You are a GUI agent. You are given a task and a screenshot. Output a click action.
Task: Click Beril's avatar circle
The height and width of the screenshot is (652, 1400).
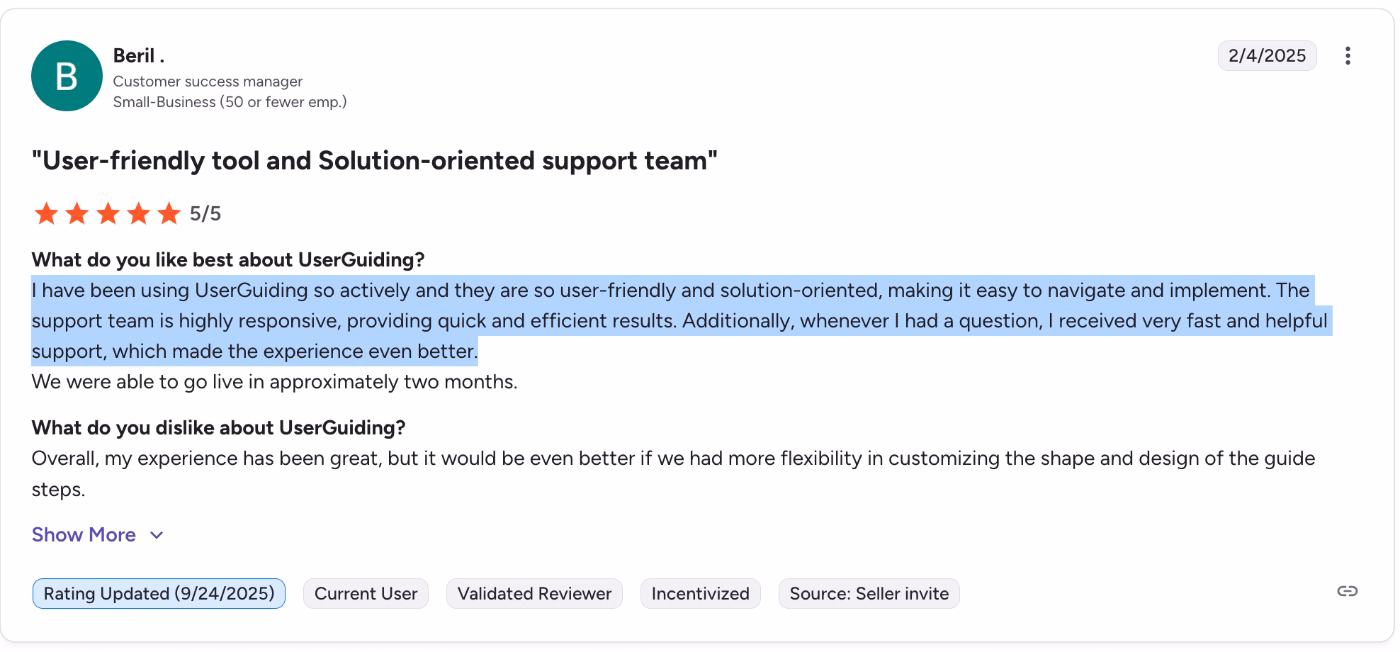tap(66, 75)
